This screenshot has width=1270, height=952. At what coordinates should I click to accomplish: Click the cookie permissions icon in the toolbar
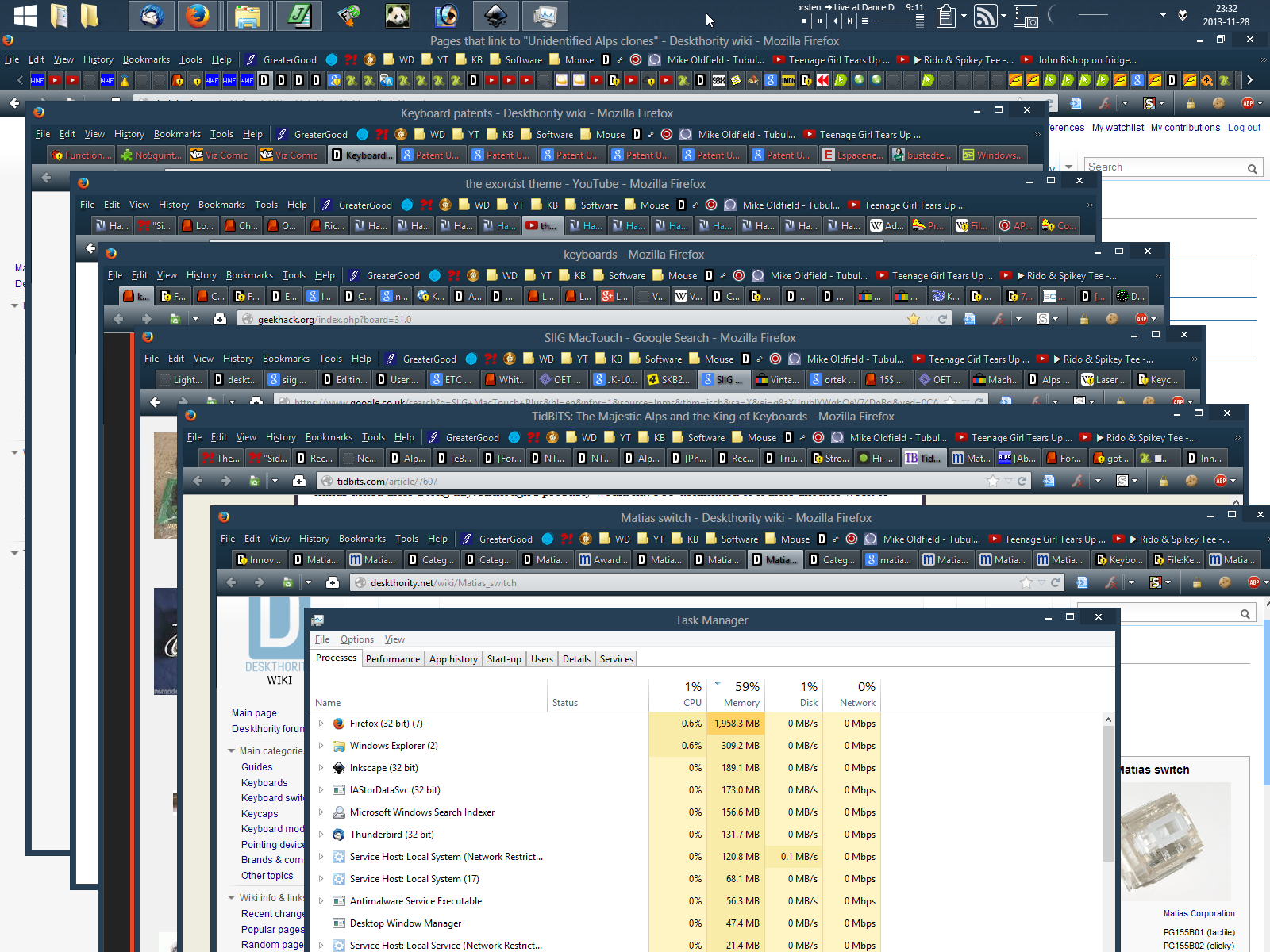[x=1226, y=582]
